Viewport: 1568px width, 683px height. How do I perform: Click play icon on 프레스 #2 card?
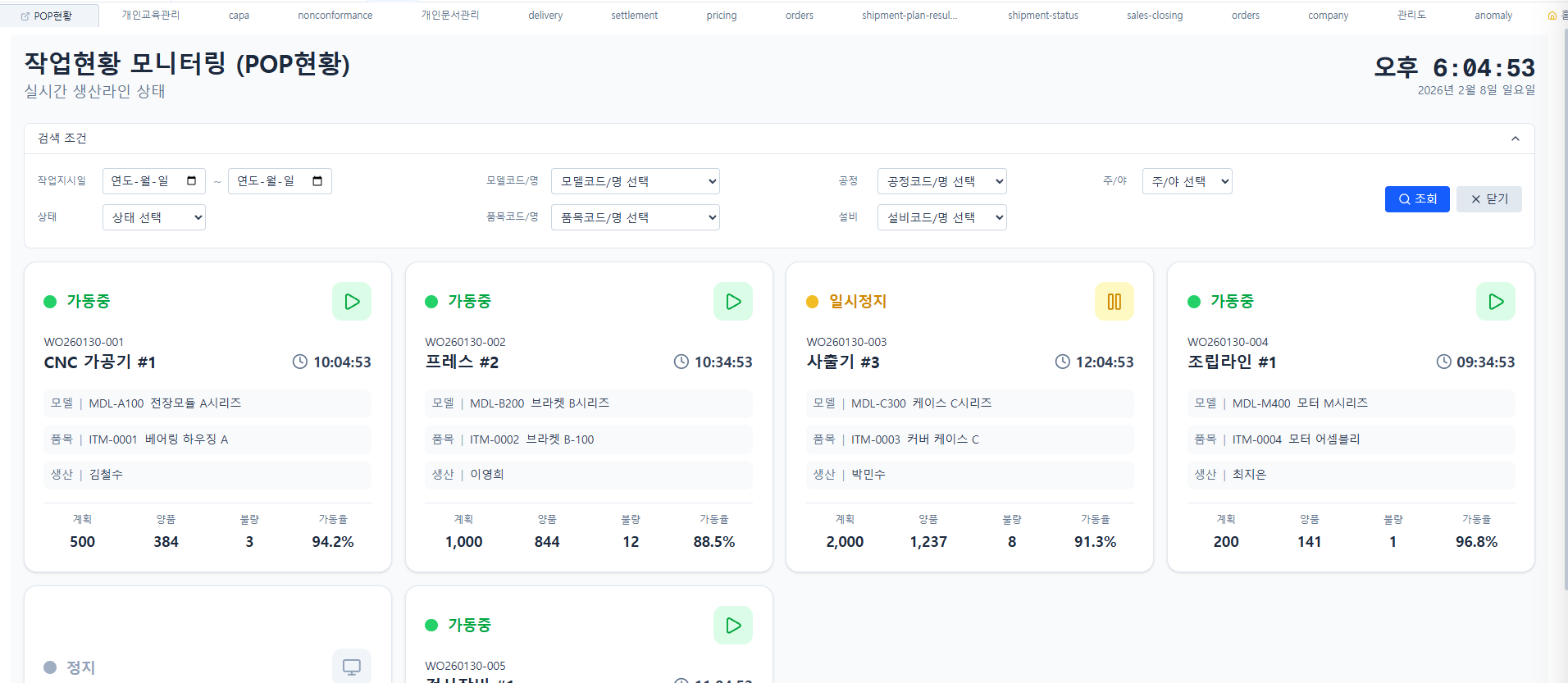(x=733, y=302)
